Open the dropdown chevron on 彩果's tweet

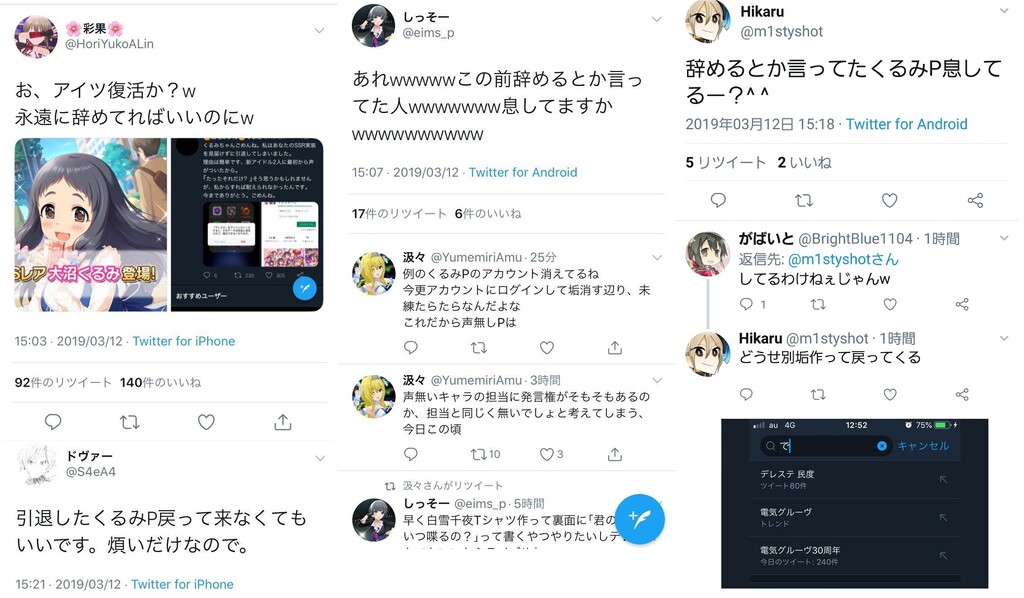click(319, 30)
